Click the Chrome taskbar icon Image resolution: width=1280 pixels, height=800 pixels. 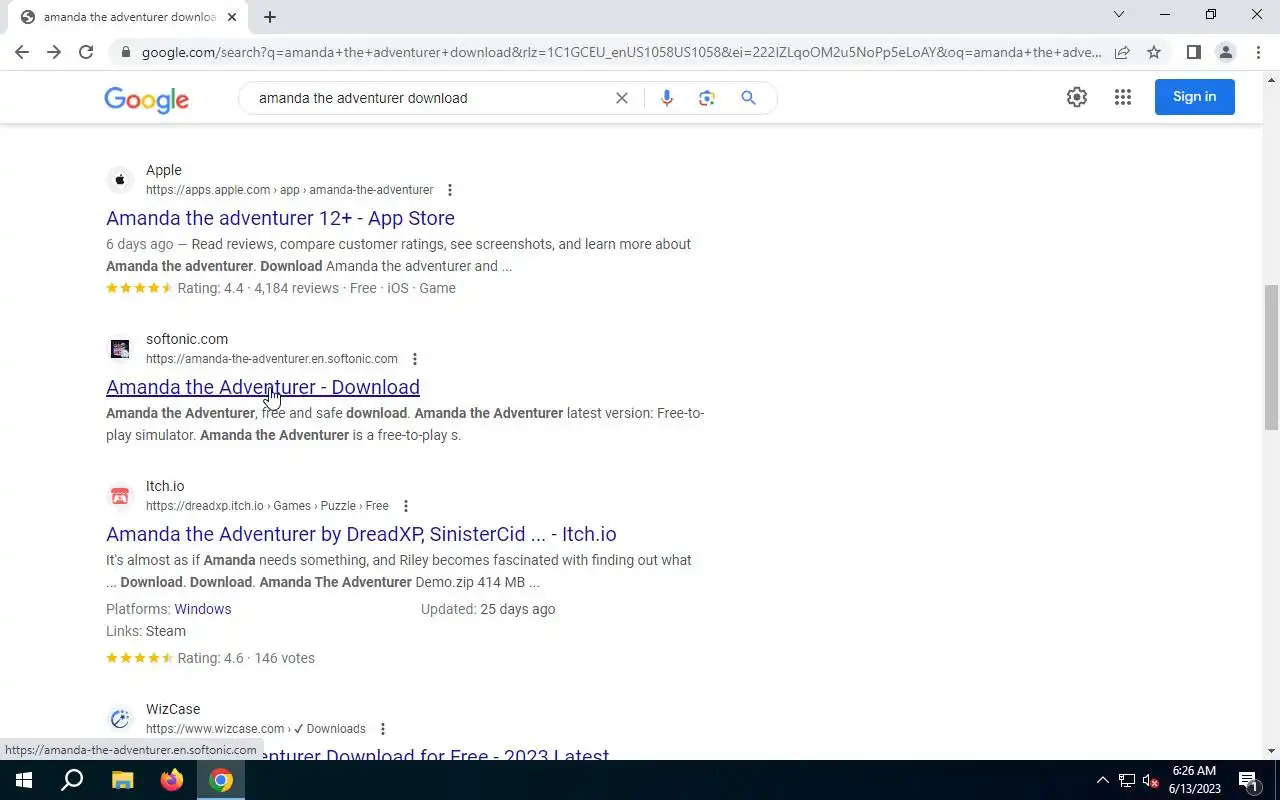tap(221, 780)
